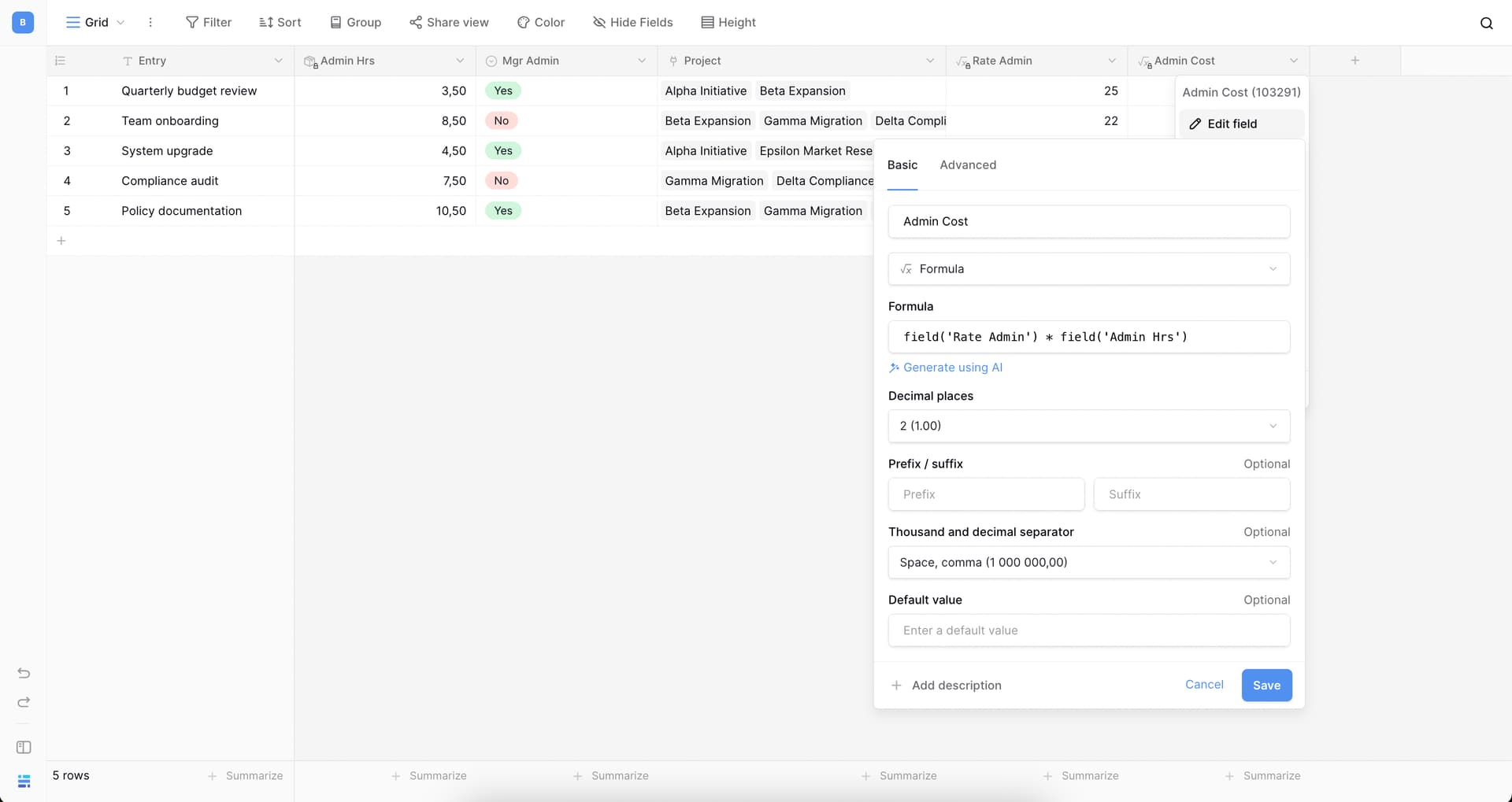The width and height of the screenshot is (1512, 802).
Task: Select Edit field menu entry
Action: [1232, 124]
